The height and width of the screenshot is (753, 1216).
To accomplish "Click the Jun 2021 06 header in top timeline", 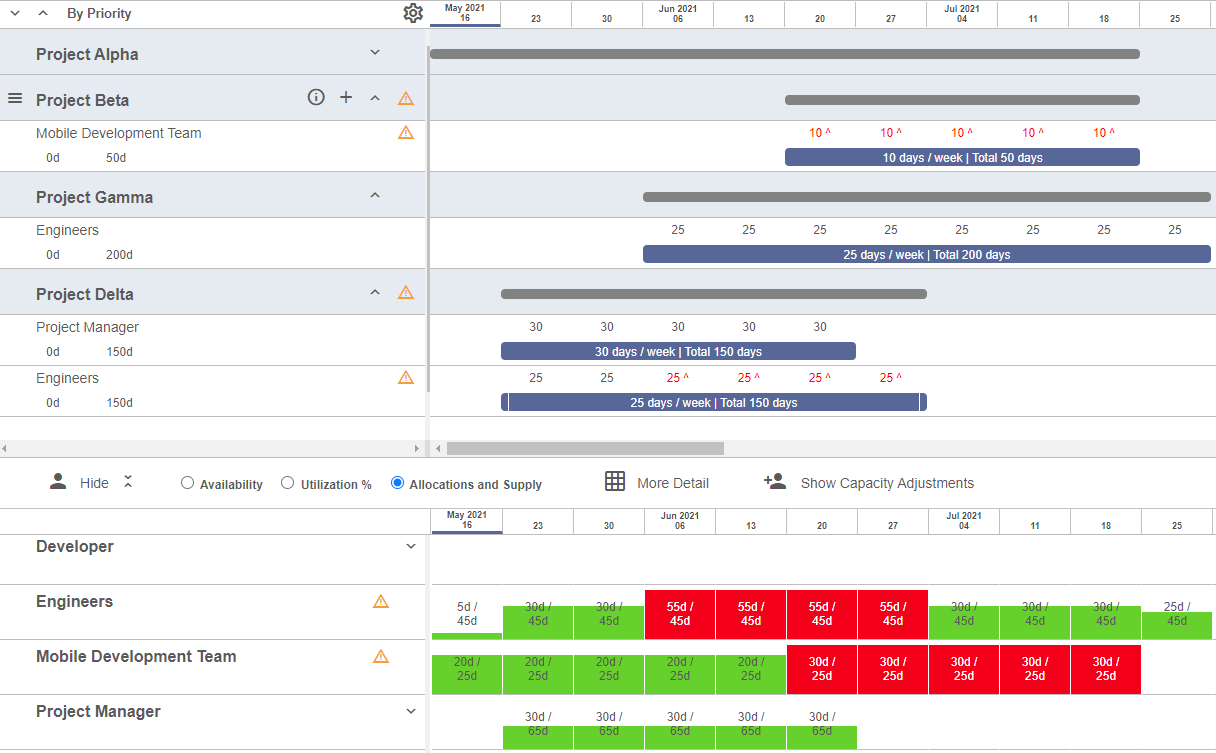I will tap(678, 13).
